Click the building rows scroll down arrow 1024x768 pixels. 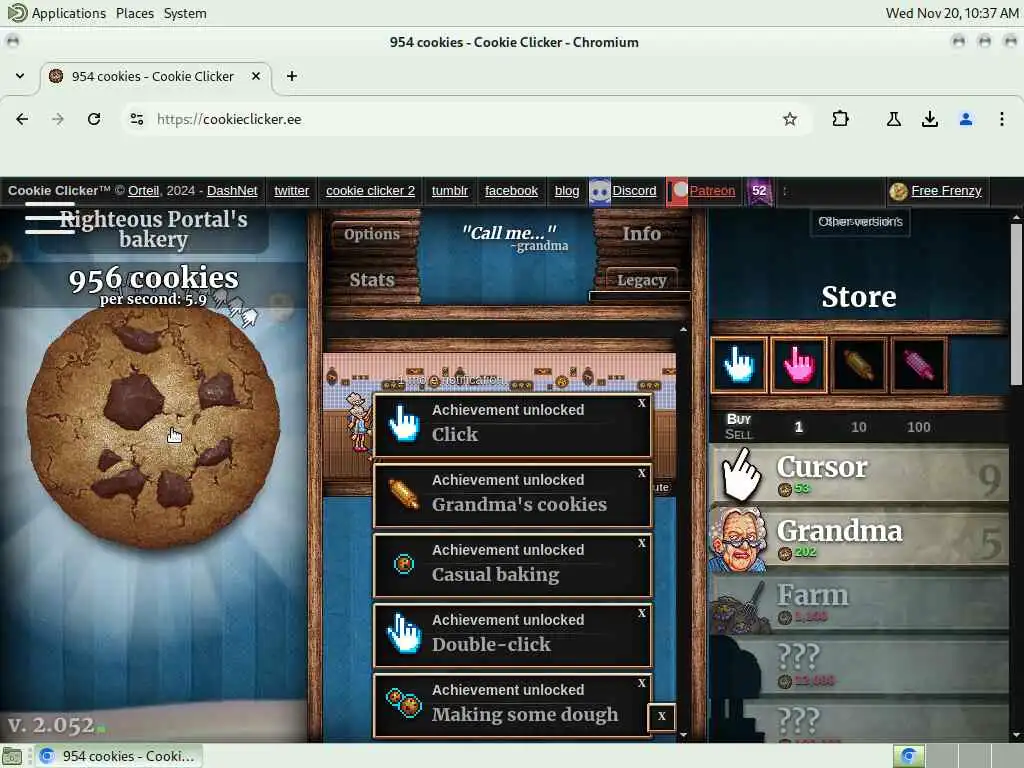coord(683,735)
